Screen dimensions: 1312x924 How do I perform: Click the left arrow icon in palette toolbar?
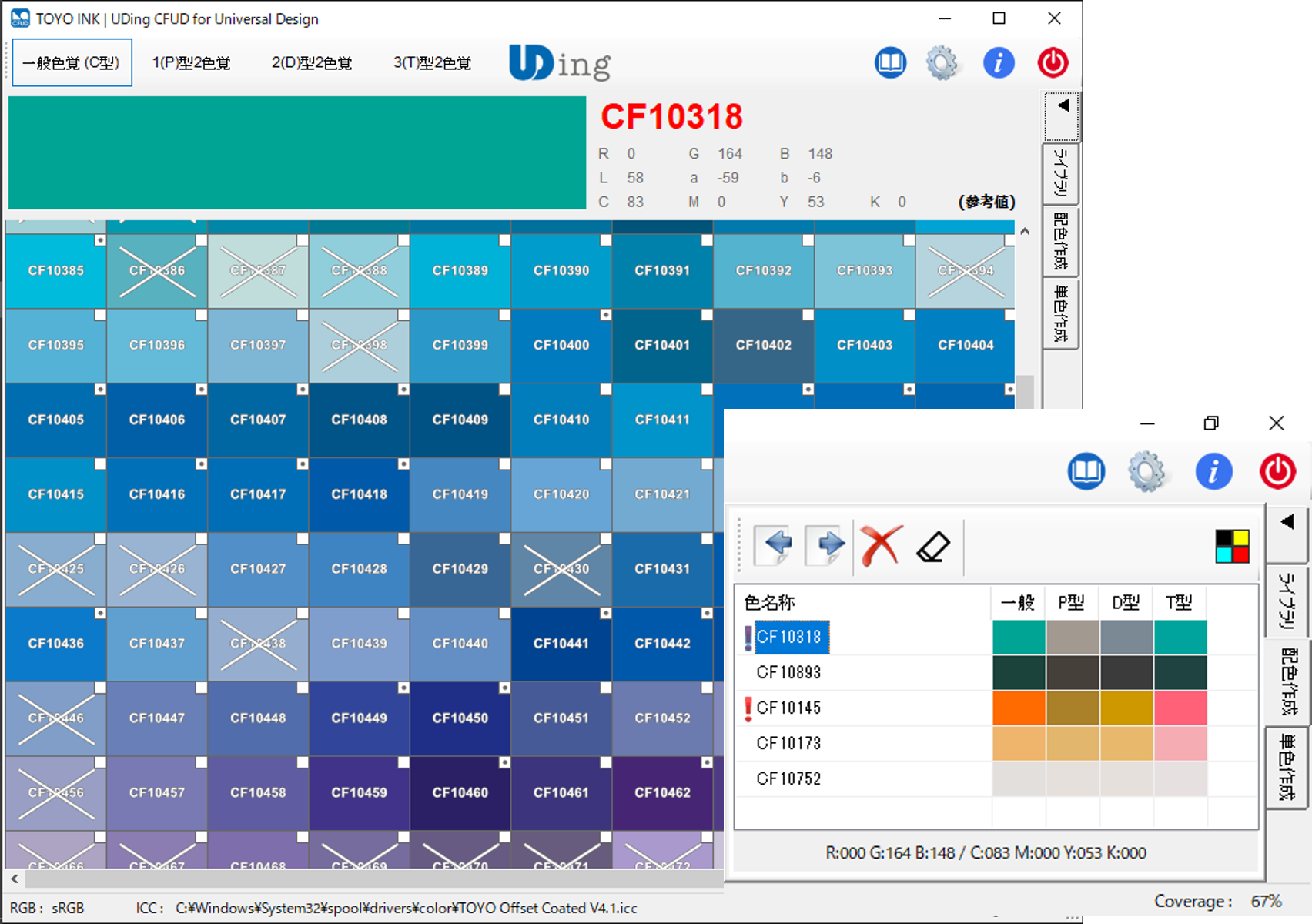tap(775, 545)
